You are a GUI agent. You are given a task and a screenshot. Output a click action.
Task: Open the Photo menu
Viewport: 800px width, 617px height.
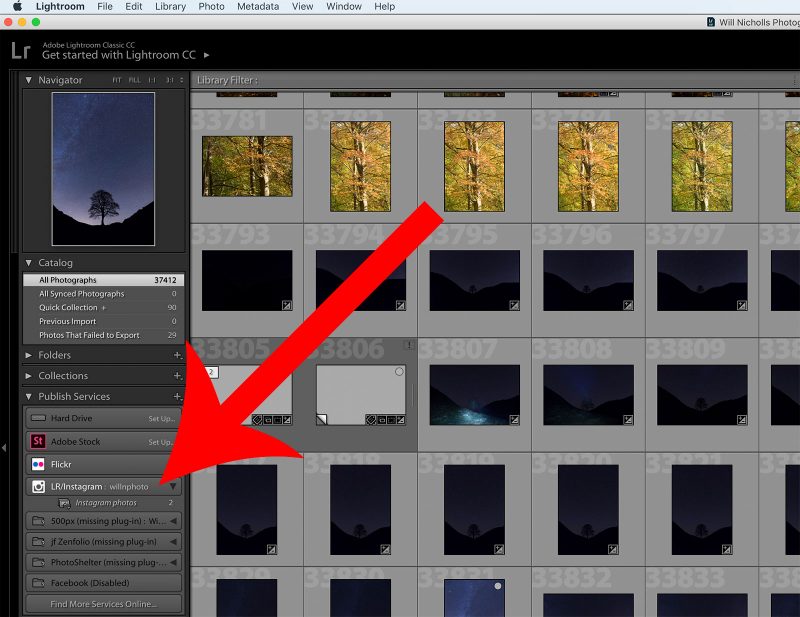click(x=211, y=7)
